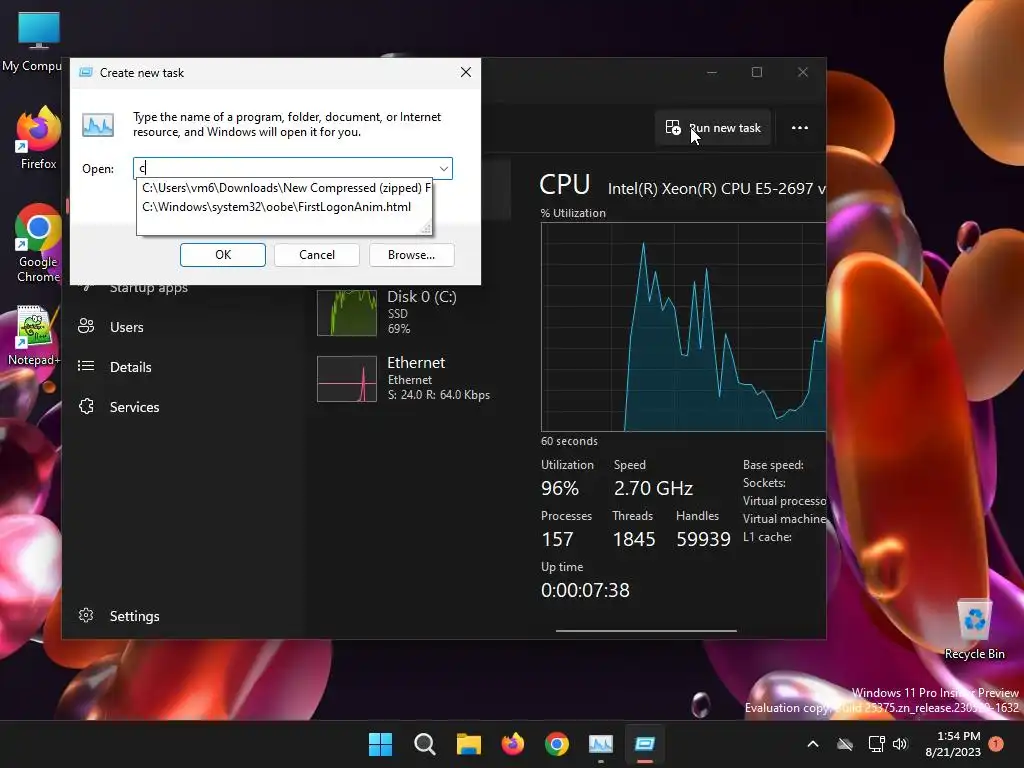Viewport: 1024px width, 768px height.
Task: Click the horizontal scrollbar under CPU details
Action: [646, 631]
